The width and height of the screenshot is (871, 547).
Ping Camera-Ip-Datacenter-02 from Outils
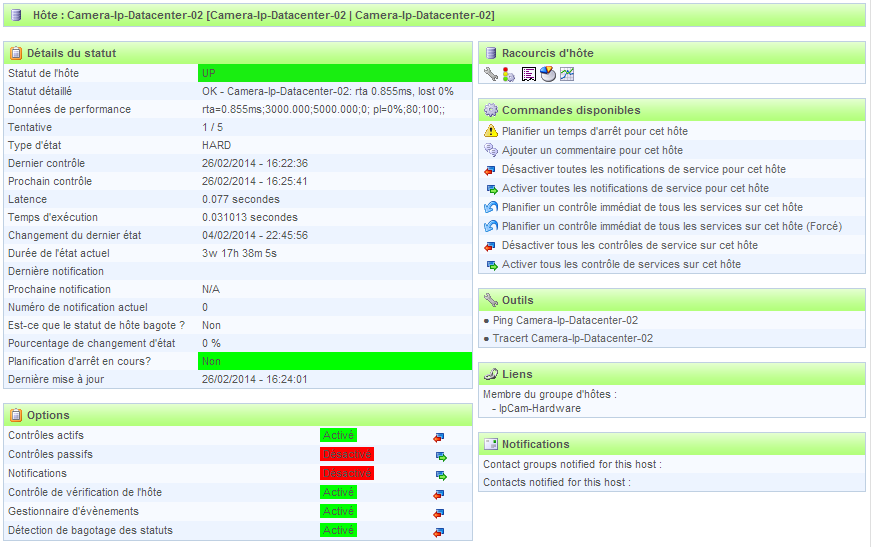pyautogui.click(x=565, y=320)
